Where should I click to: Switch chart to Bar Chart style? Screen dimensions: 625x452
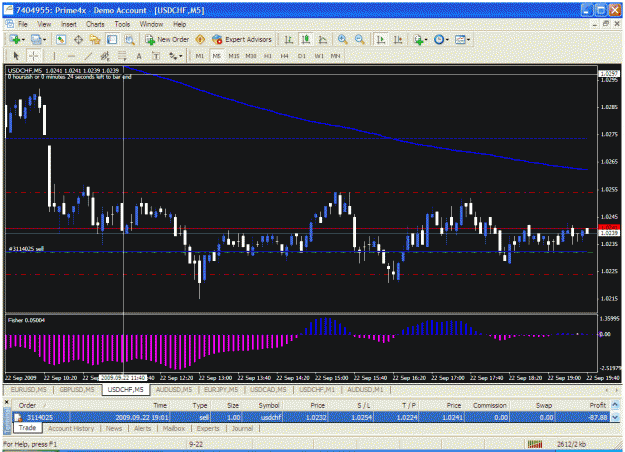289,39
